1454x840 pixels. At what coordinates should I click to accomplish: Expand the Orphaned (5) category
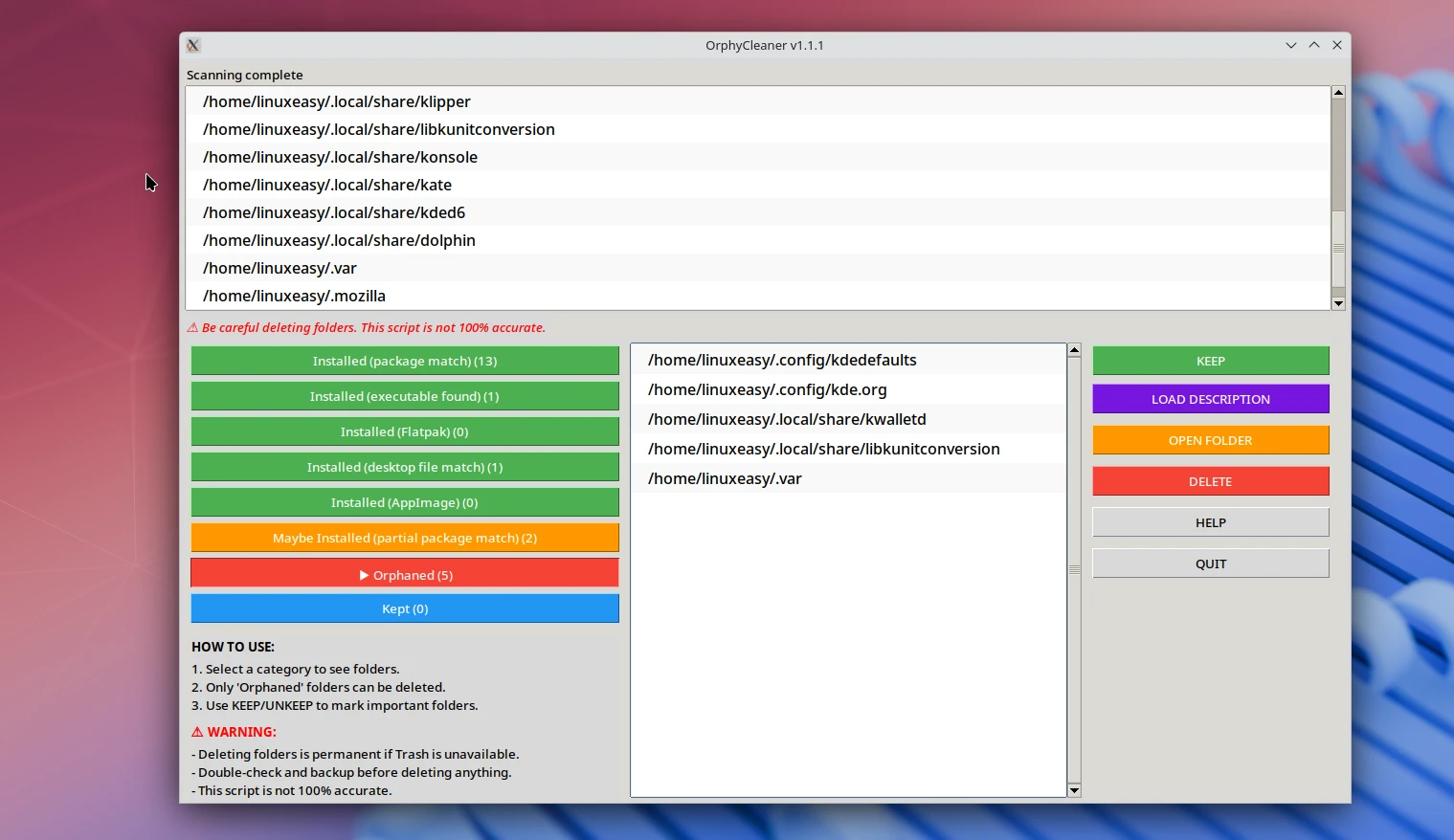click(405, 573)
